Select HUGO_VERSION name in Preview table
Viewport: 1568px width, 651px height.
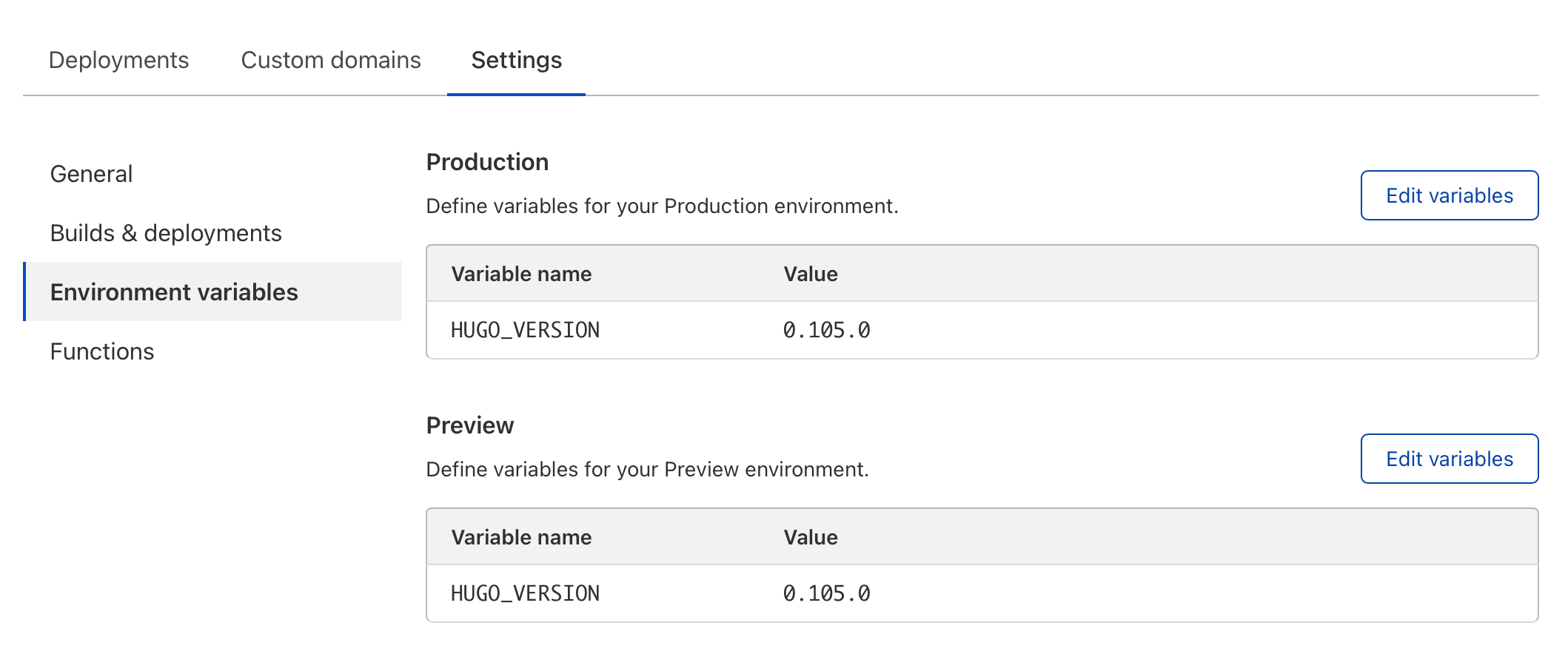point(525,593)
